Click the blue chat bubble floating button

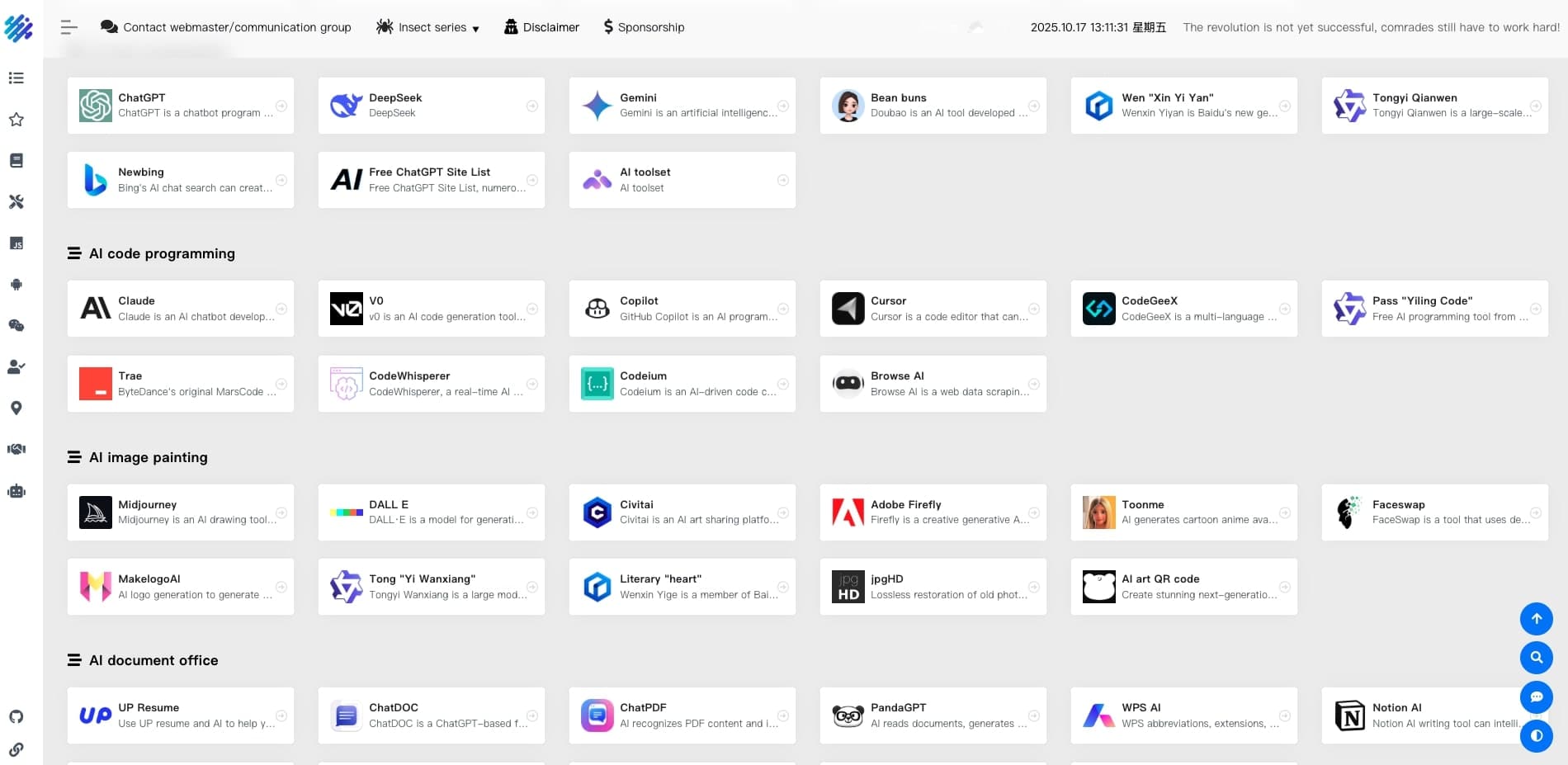click(1536, 697)
